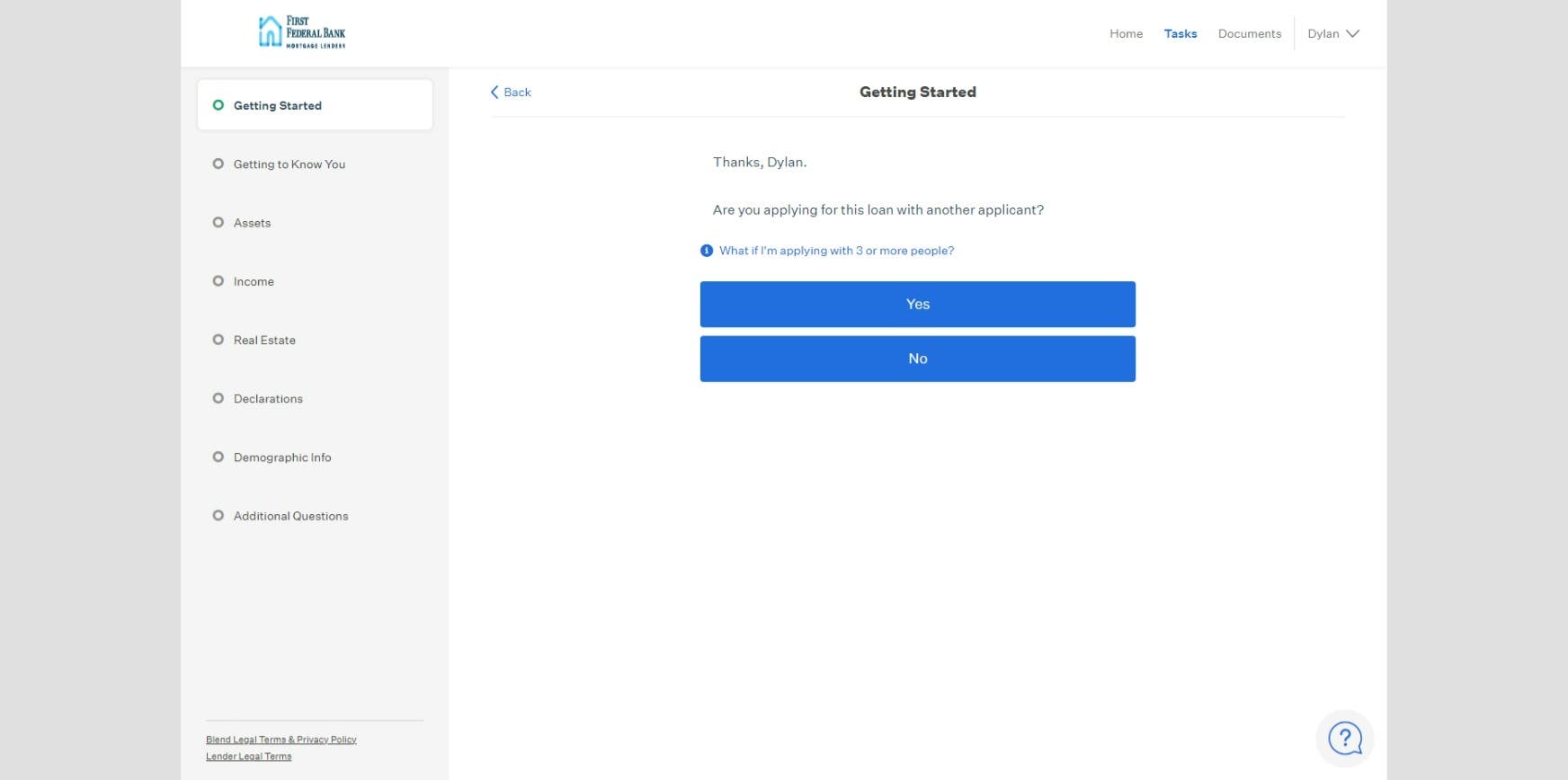Navigate to the Declarations section
Viewport: 1568px width, 780px height.
268,399
